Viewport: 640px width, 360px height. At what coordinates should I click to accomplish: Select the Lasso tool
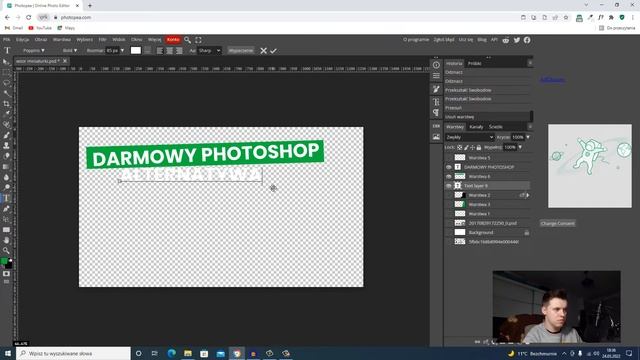tap(6, 83)
